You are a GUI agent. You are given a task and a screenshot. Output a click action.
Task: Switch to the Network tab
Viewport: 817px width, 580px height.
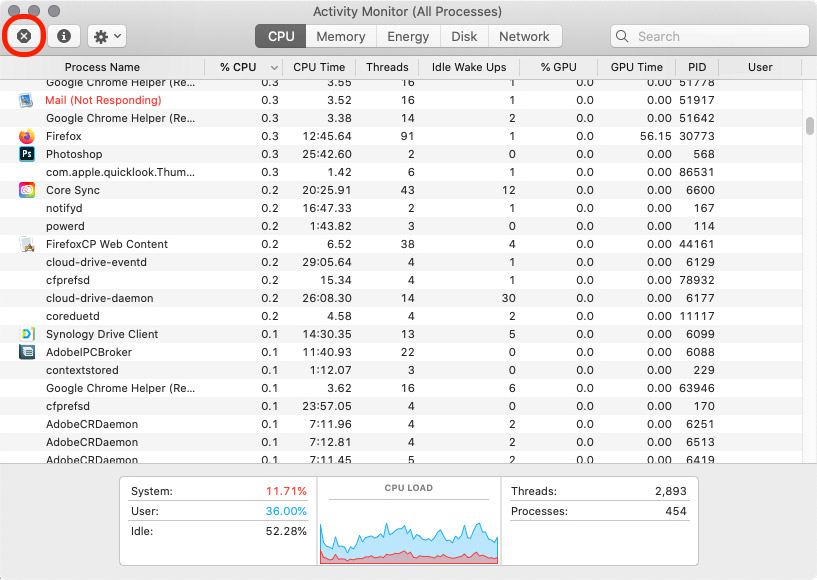point(524,36)
